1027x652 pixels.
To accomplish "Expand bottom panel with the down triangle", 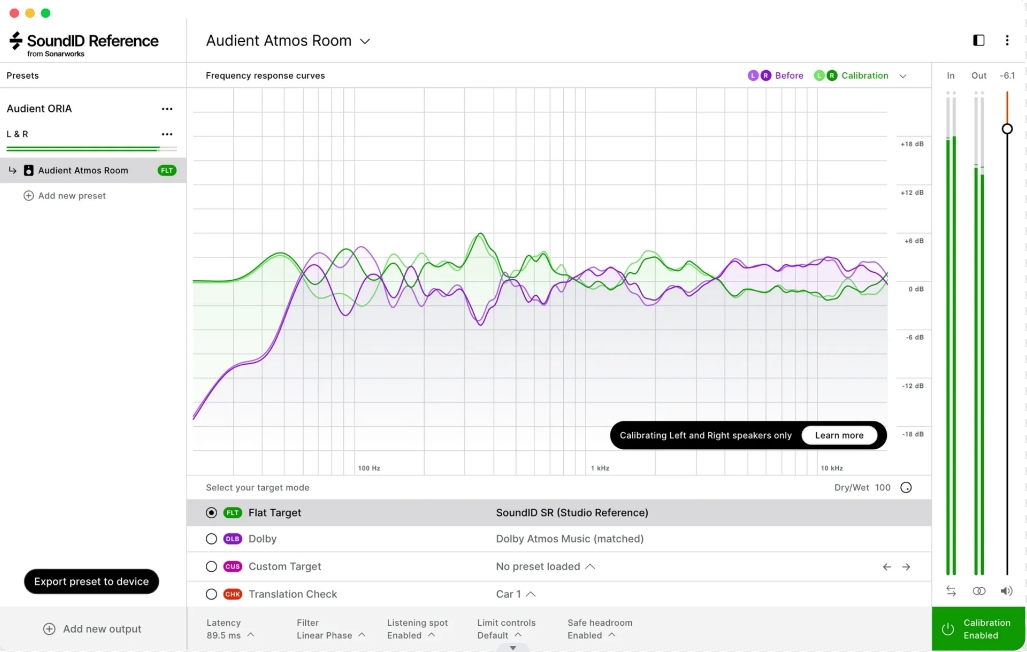I will point(513,648).
